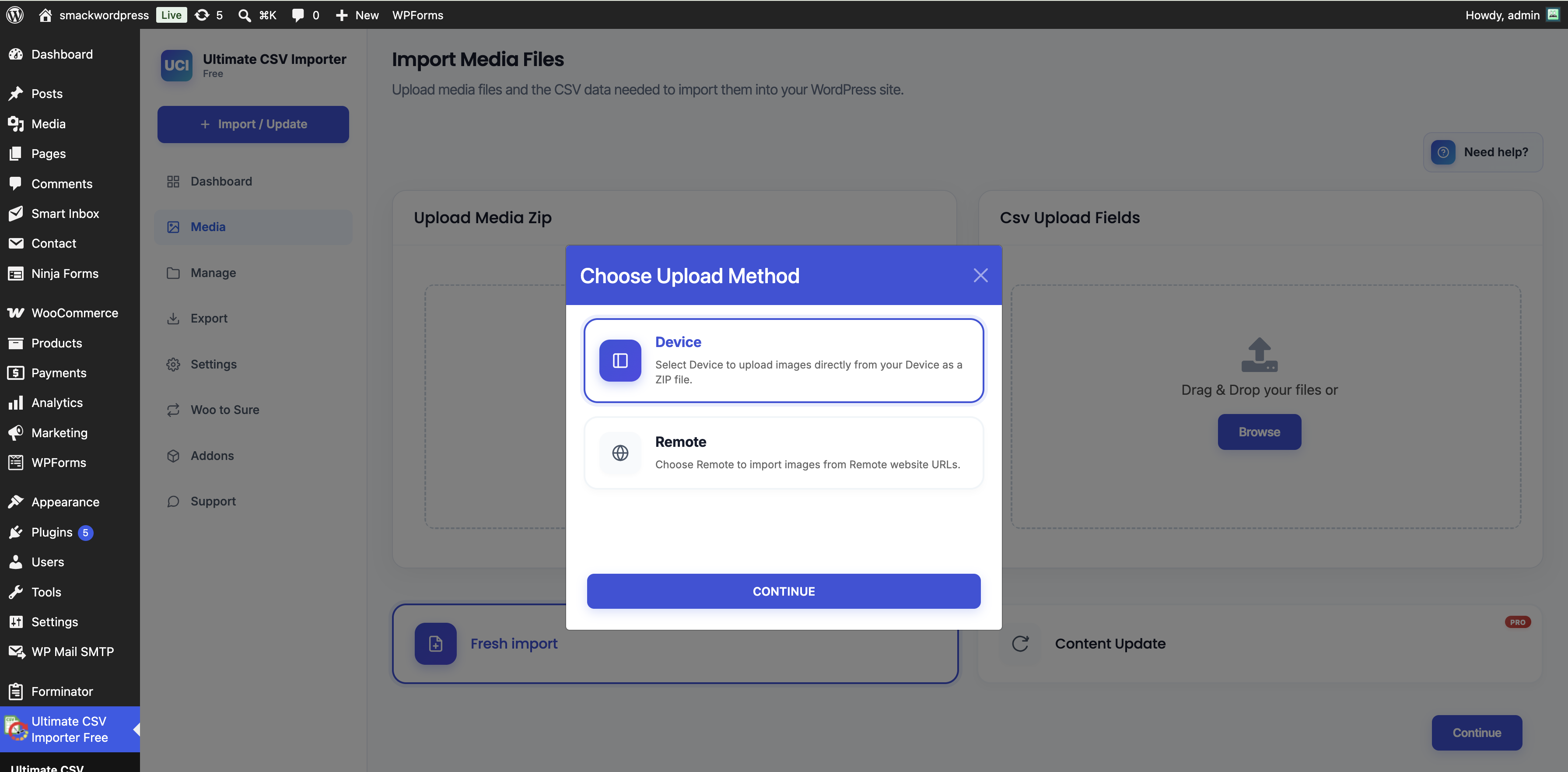The height and width of the screenshot is (772, 1568).
Task: Open the comments bubble icon in admin bar
Action: point(297,14)
